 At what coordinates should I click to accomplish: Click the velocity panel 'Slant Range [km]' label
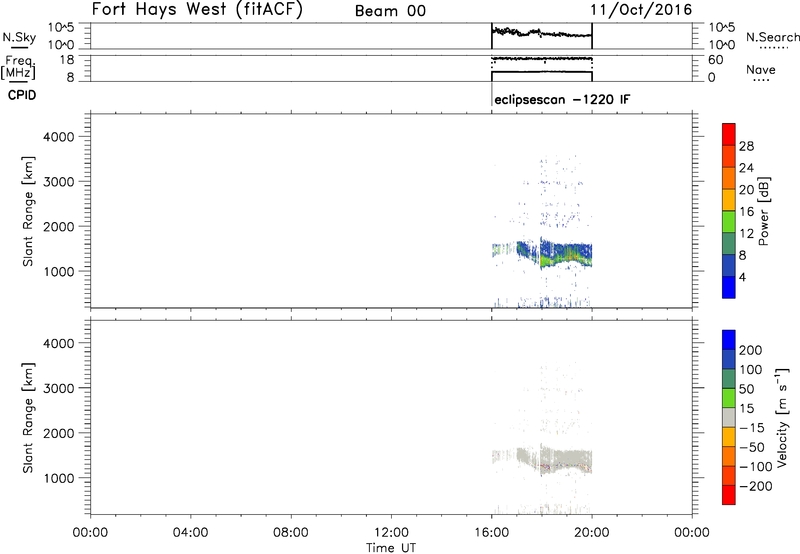pyautogui.click(x=28, y=418)
